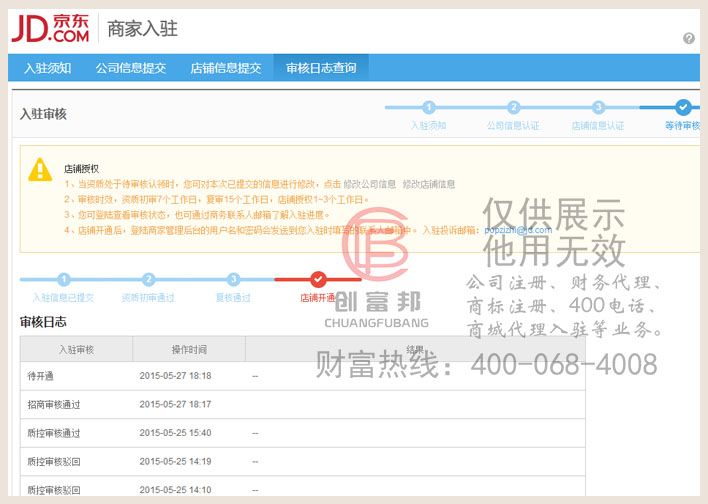708x504 pixels.
Task: Click the timestamp 2015-05-25 14:10
Action: point(175,490)
